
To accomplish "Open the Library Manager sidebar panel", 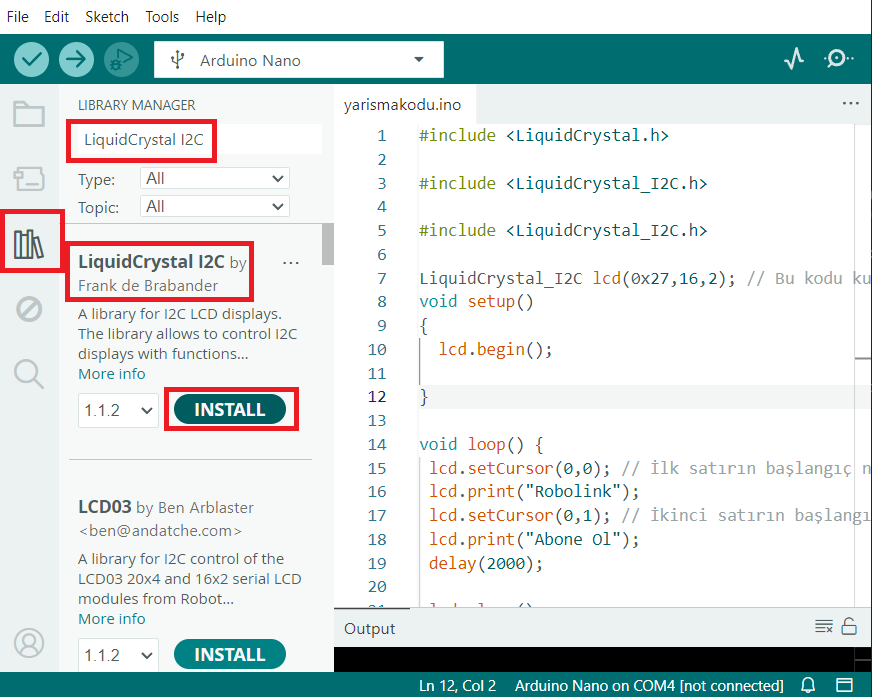I will [x=29, y=242].
